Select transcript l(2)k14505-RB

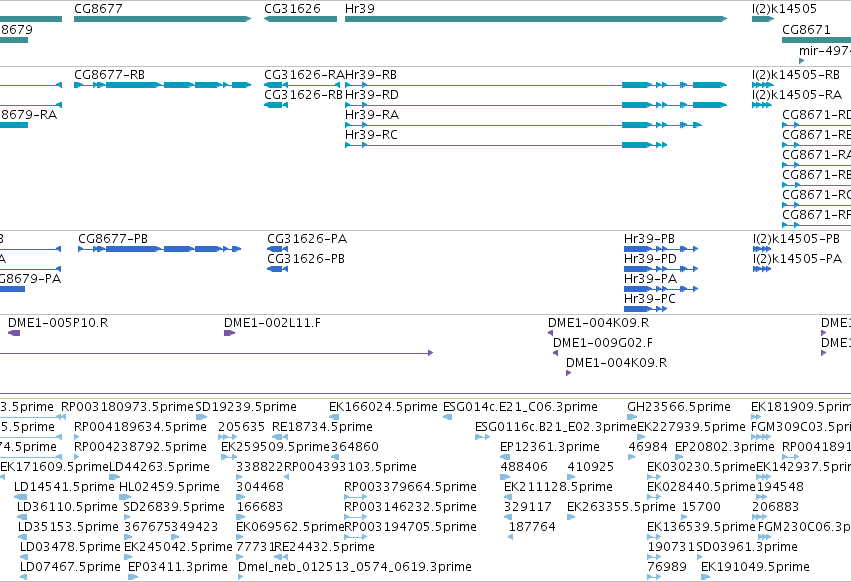(x=796, y=75)
